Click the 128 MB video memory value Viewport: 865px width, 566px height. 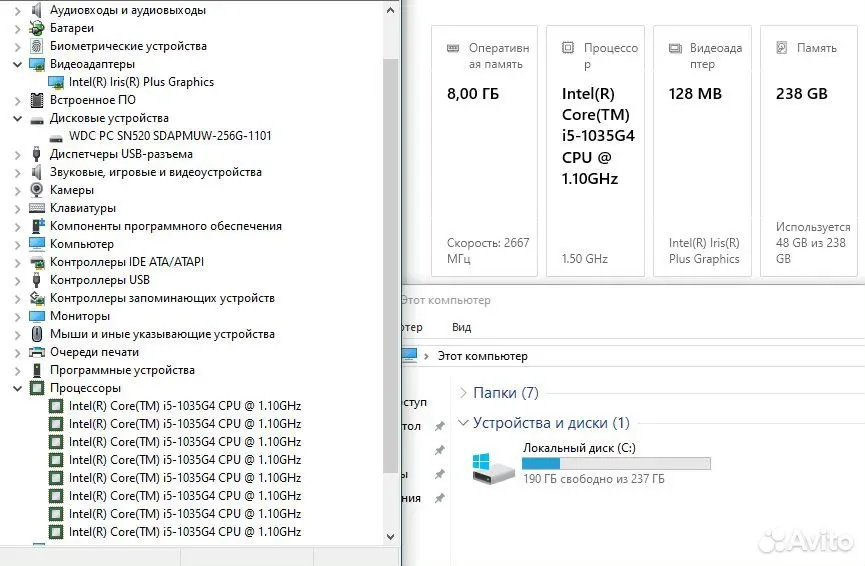coord(695,94)
